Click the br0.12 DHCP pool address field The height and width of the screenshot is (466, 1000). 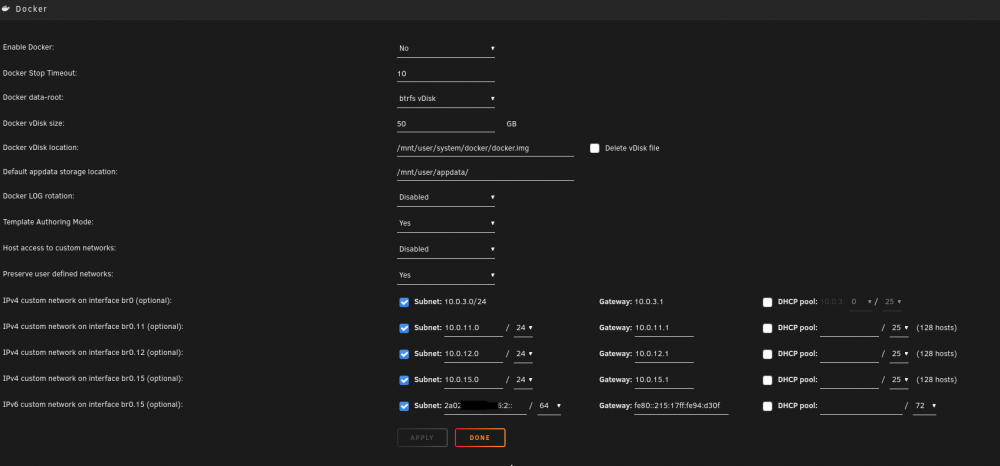pyautogui.click(x=849, y=354)
